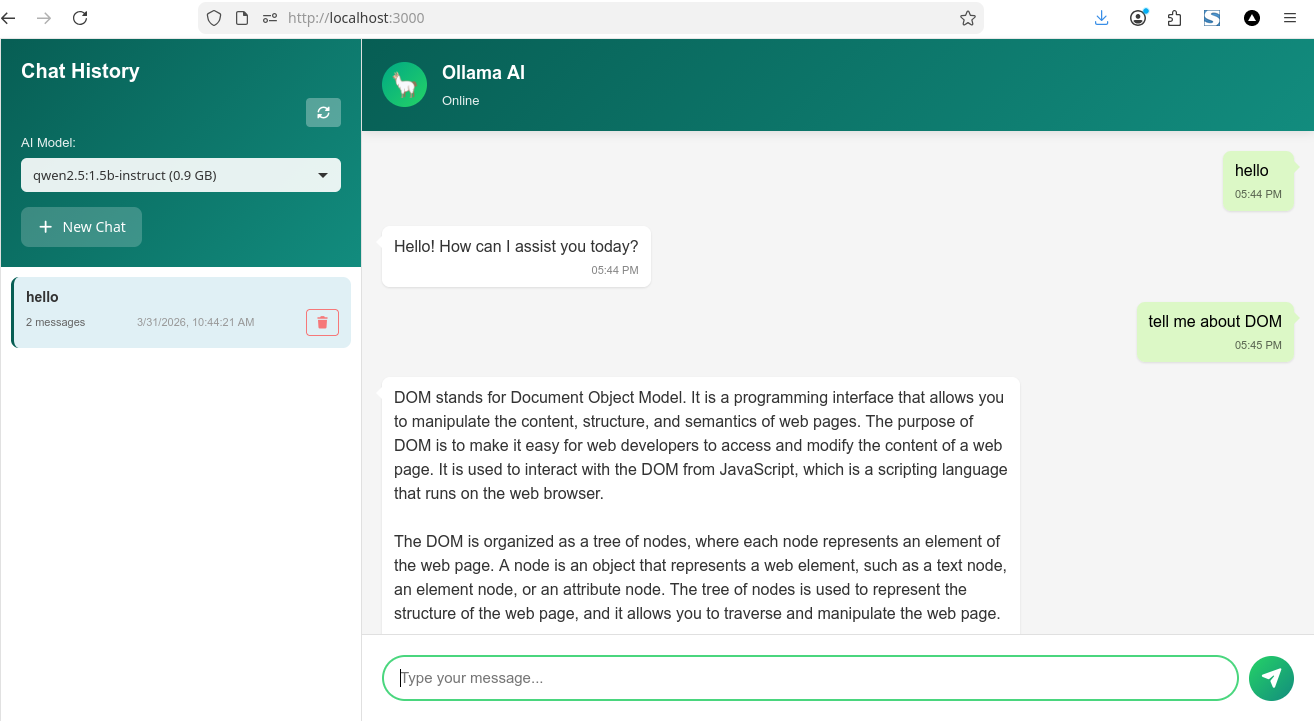Click the reload page icon
1314x721 pixels.
80,17
